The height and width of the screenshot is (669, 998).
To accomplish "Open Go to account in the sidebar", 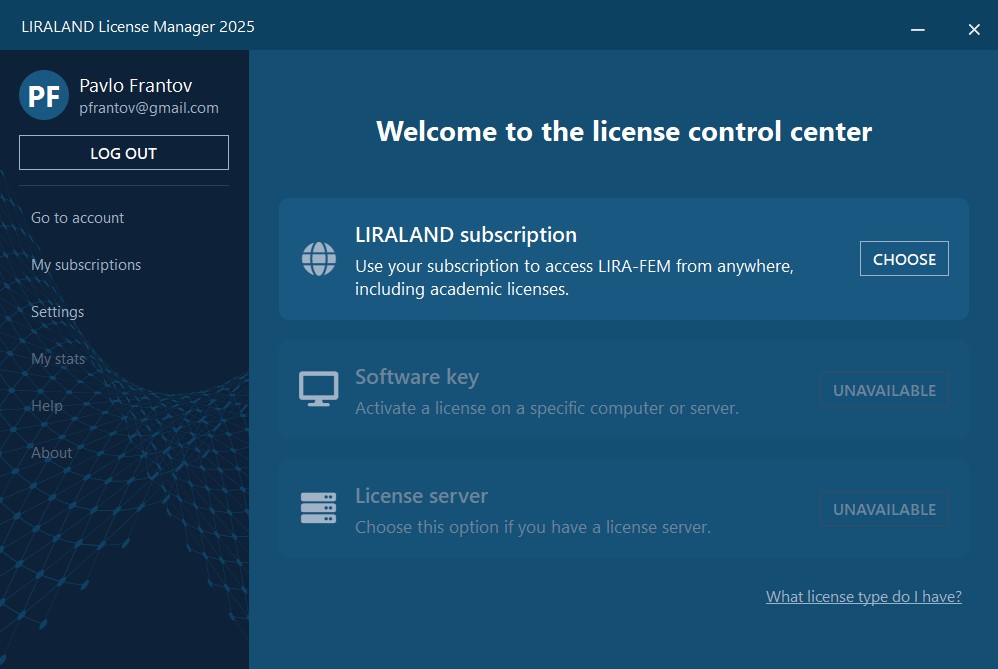I will 78,218.
